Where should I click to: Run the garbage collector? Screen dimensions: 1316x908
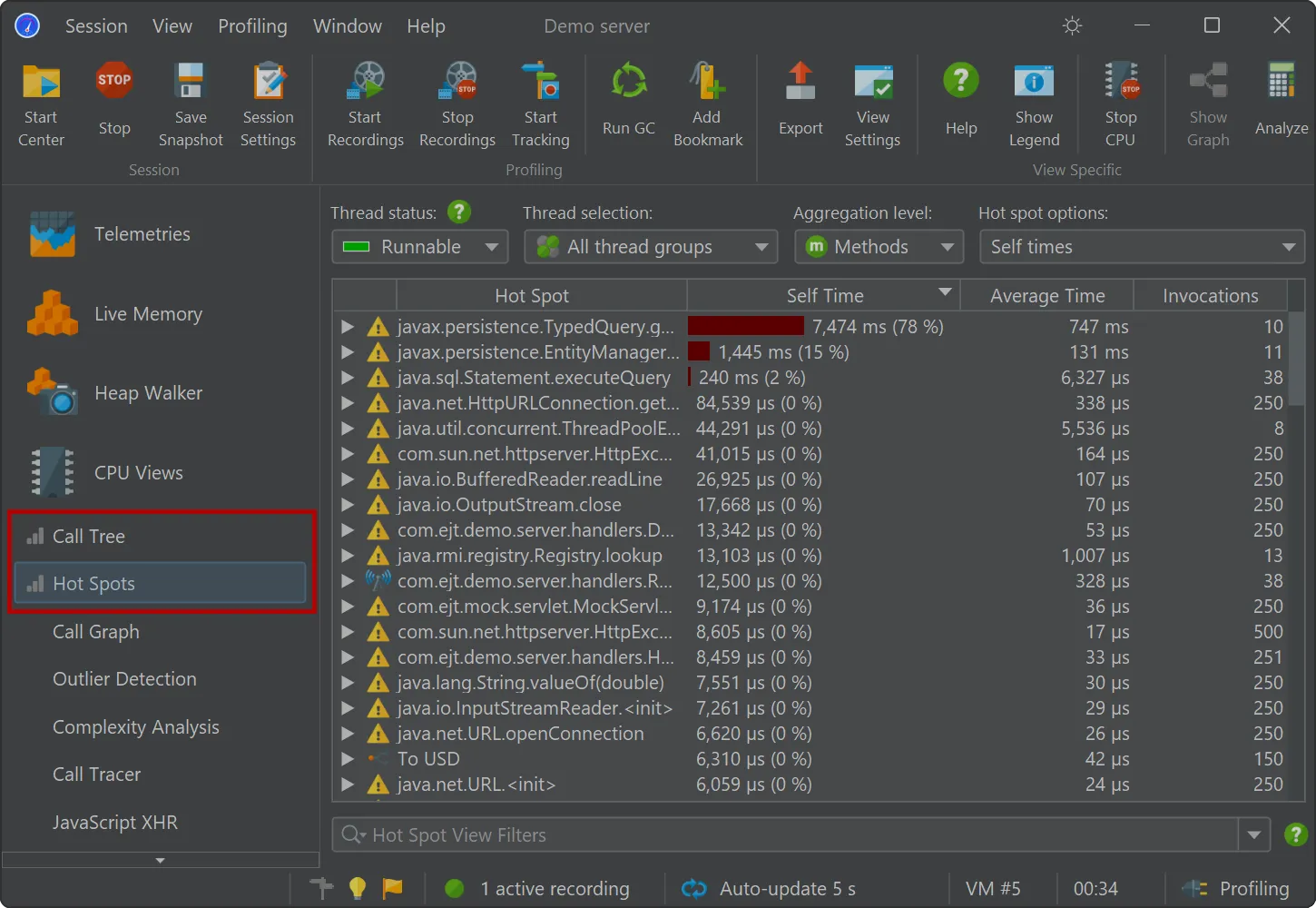(x=629, y=100)
